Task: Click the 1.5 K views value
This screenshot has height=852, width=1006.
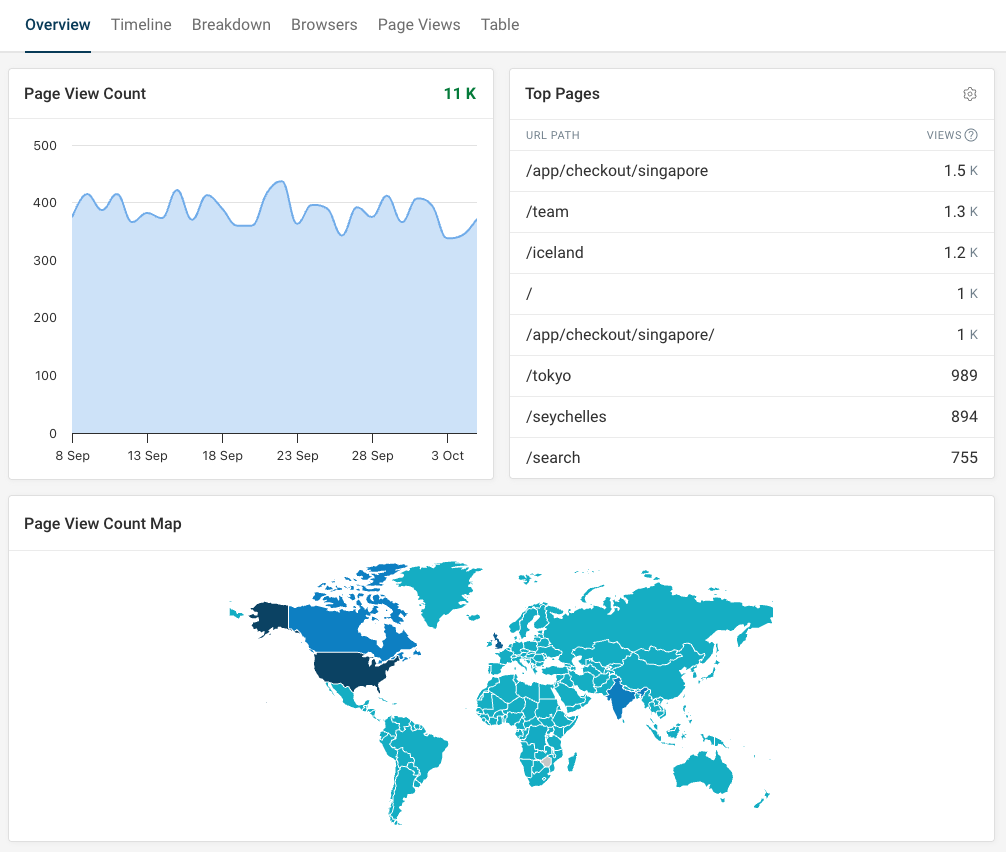Action: click(x=960, y=171)
